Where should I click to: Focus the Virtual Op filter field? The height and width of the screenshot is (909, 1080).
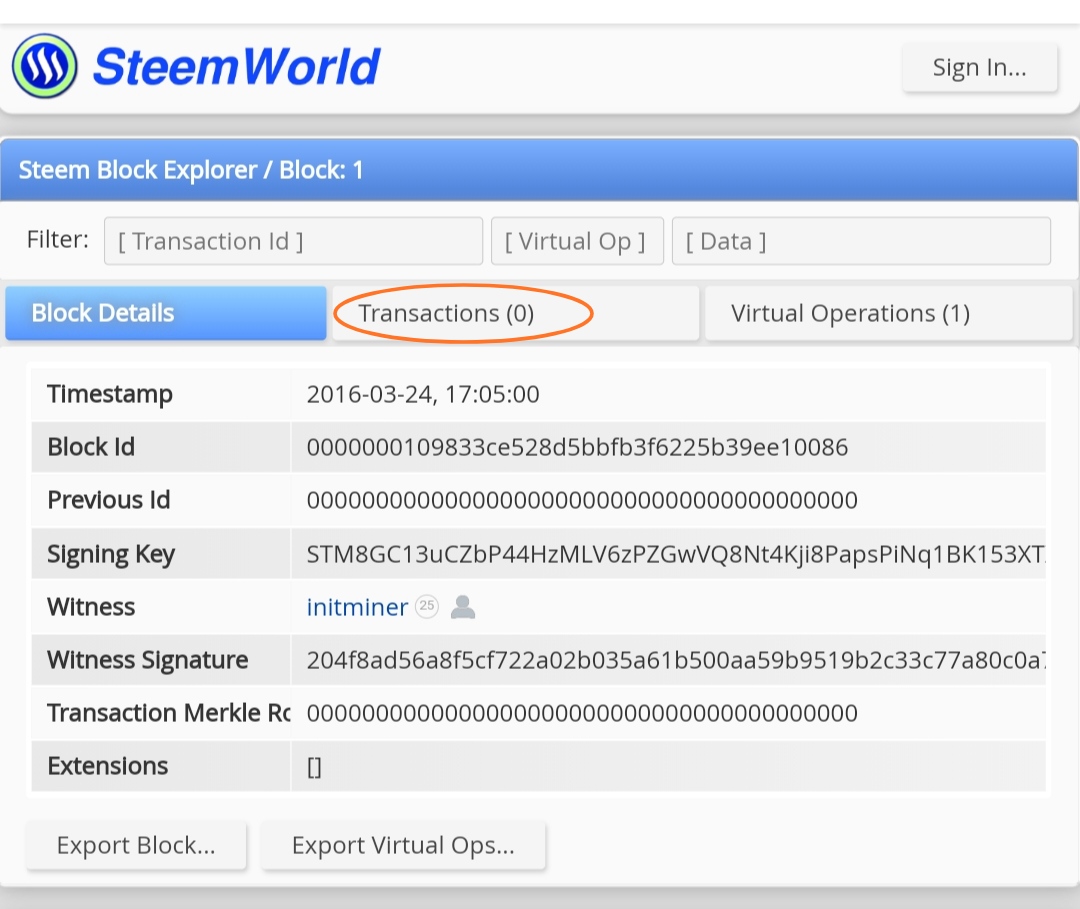coord(577,241)
